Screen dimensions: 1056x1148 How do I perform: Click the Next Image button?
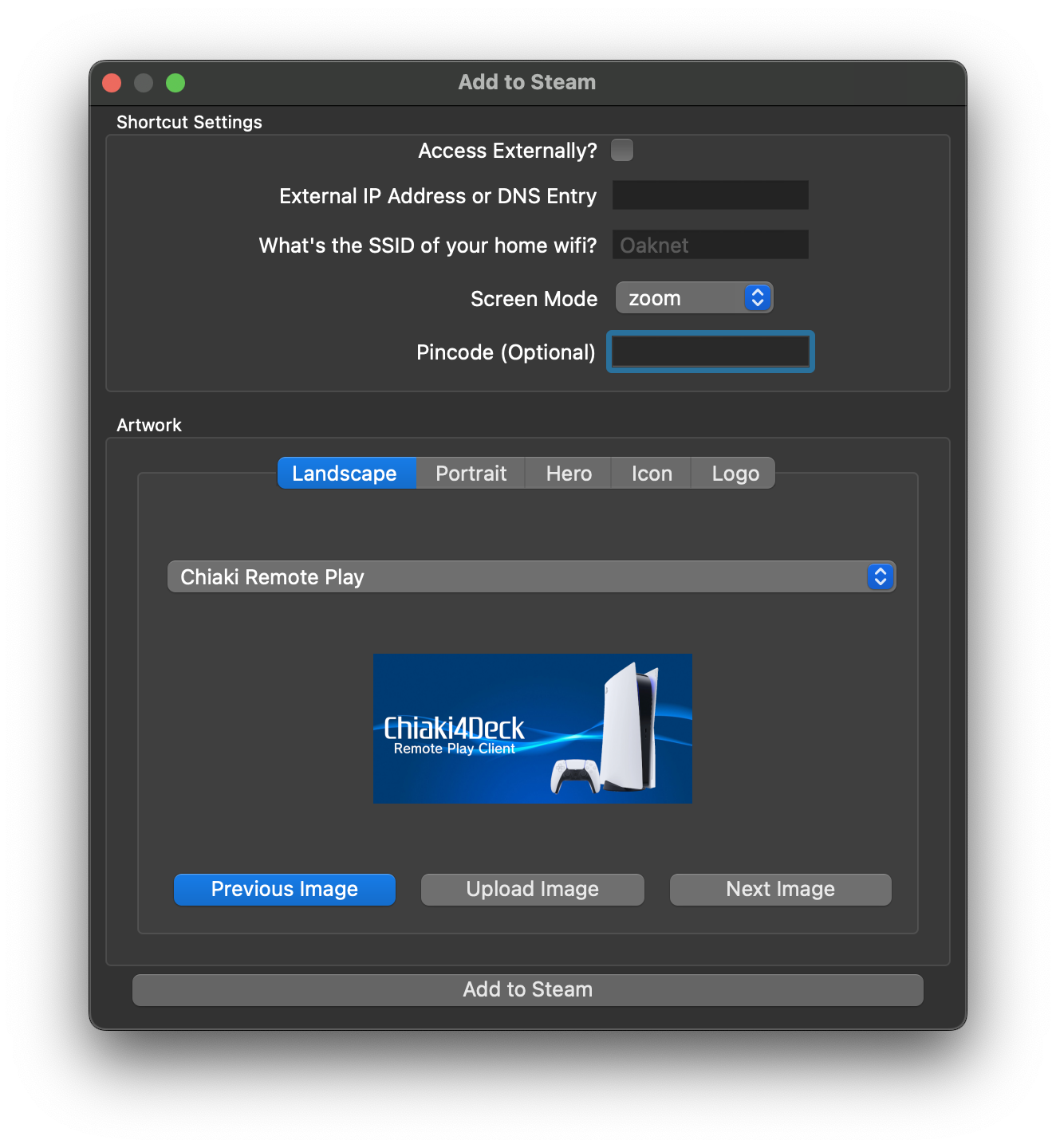tap(780, 890)
